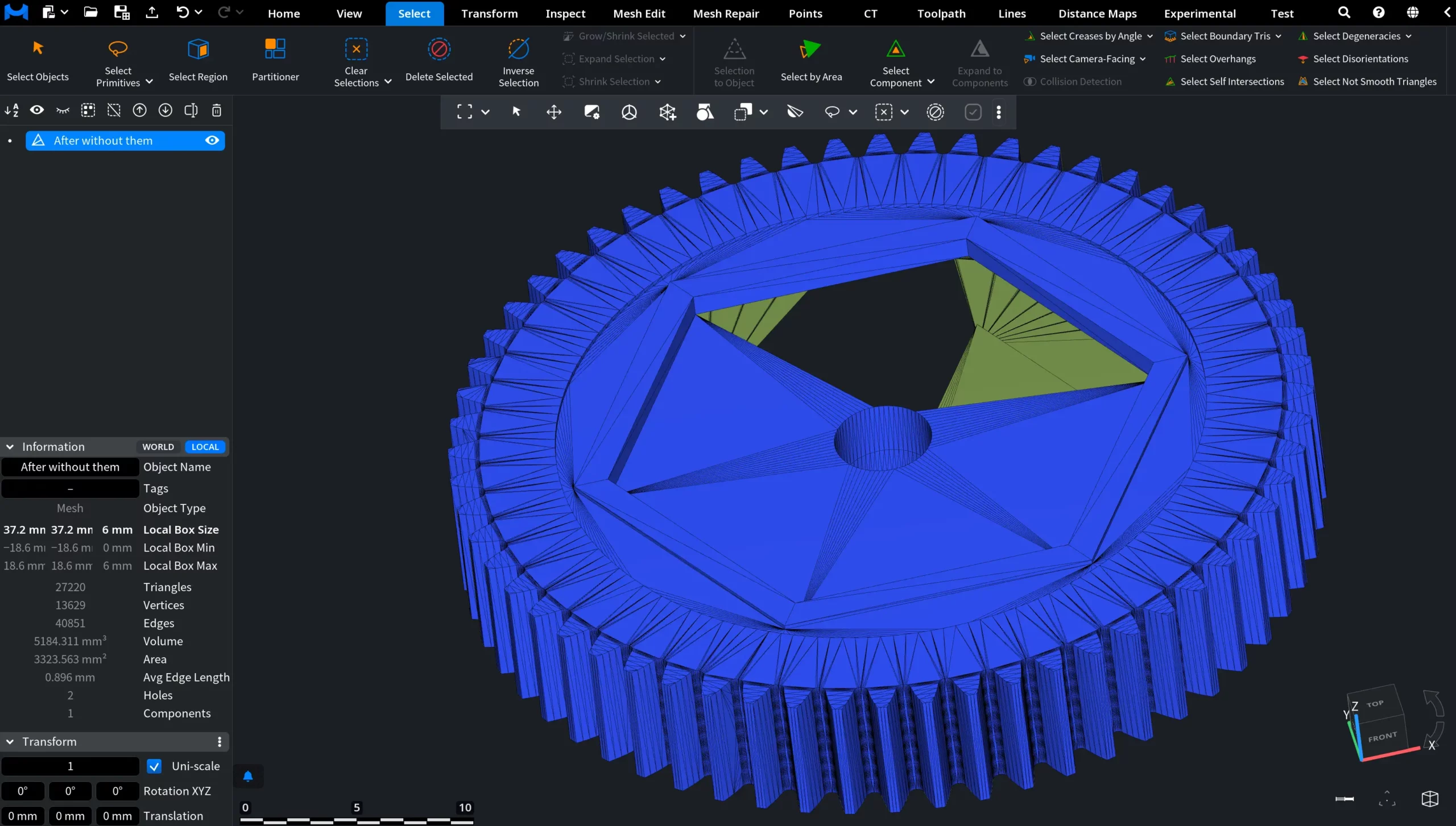This screenshot has height=826, width=1456.
Task: Click the bottom-right view cube icon
Action: [1430, 799]
